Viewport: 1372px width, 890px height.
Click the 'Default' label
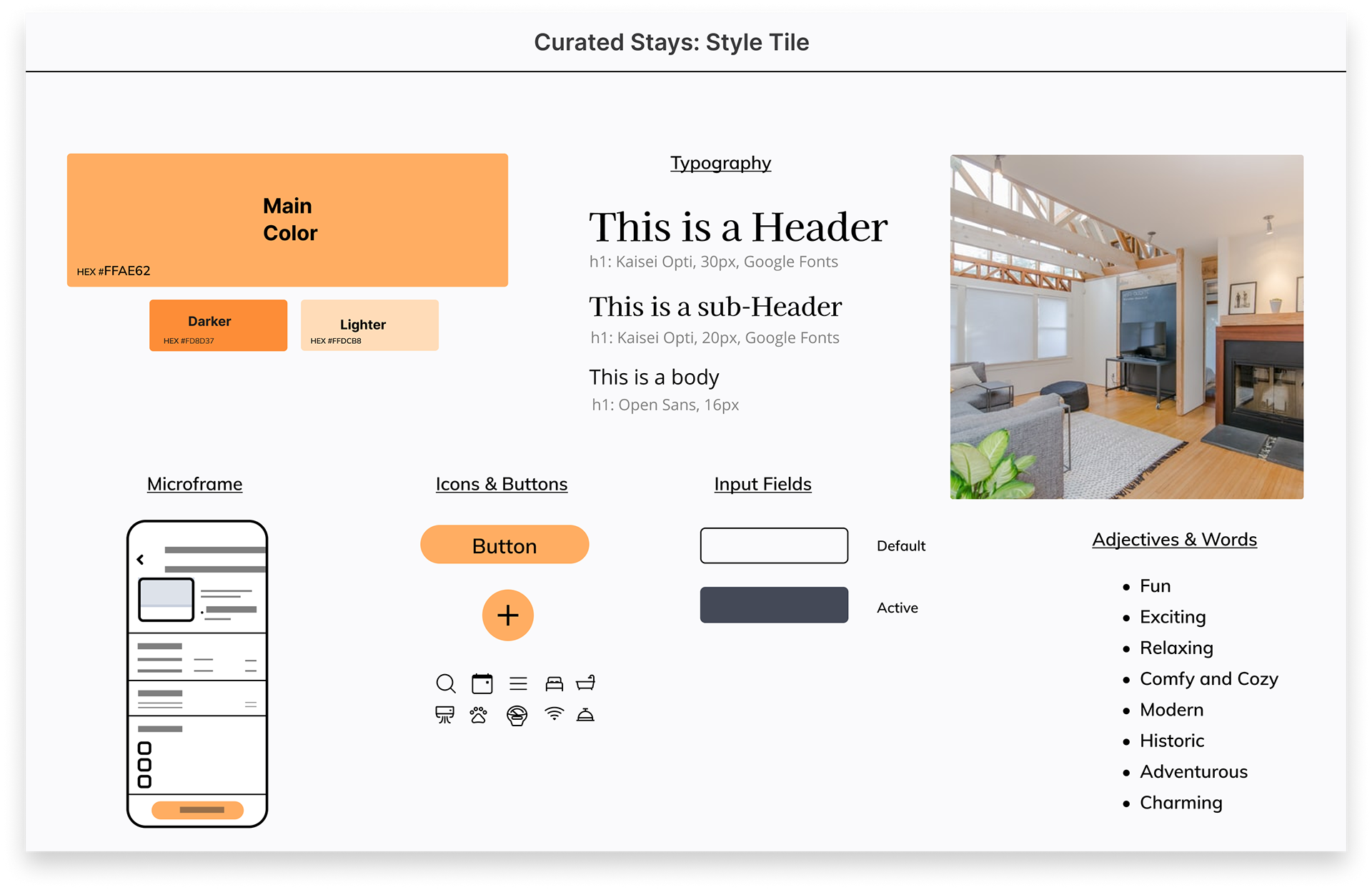pos(901,546)
